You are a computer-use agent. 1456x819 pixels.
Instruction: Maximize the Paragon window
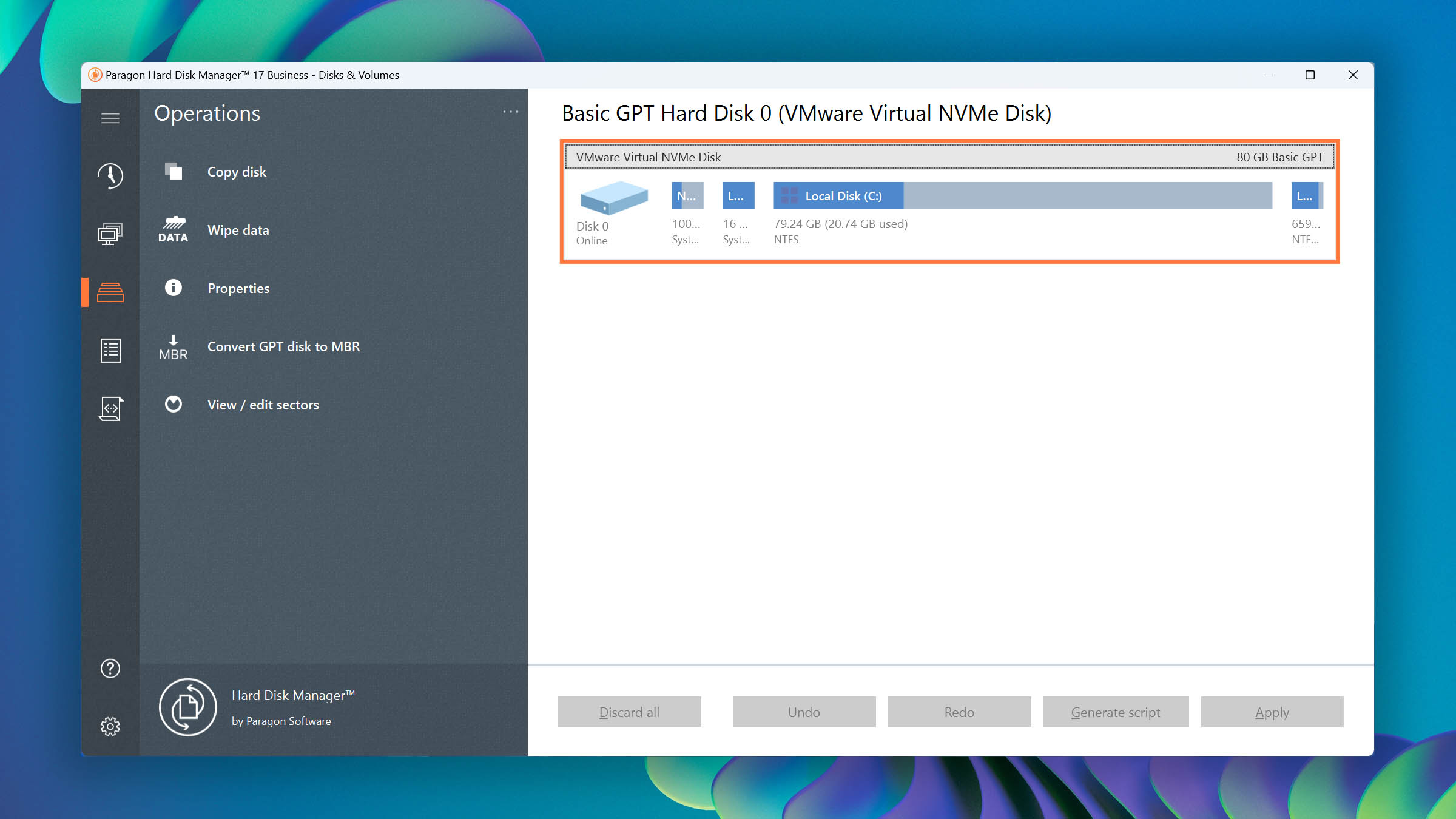(x=1310, y=75)
